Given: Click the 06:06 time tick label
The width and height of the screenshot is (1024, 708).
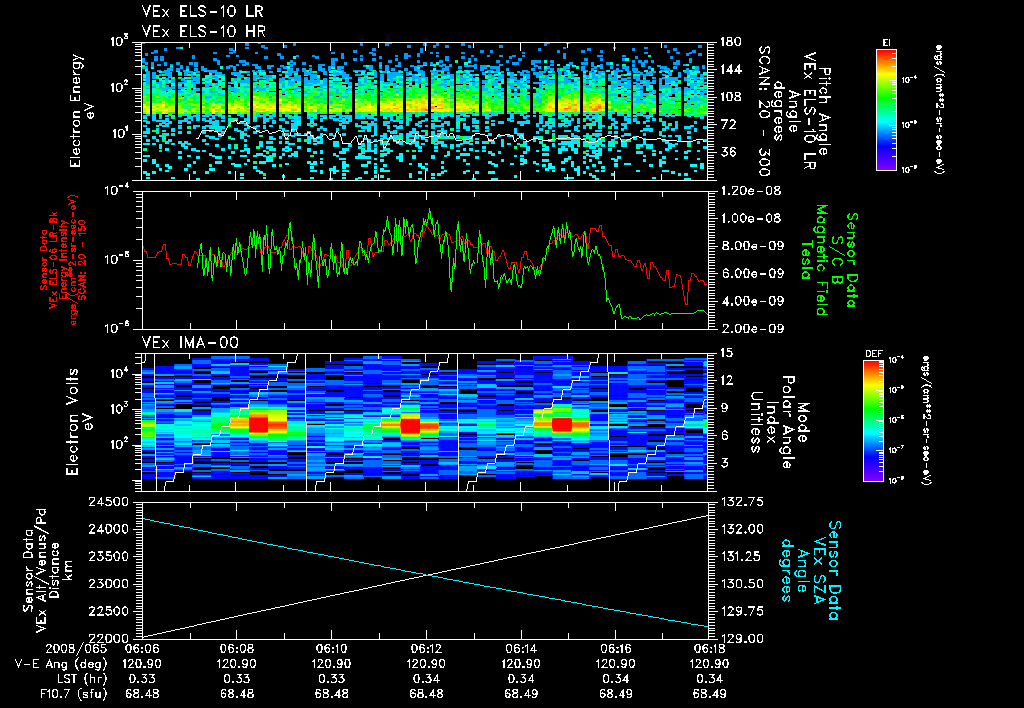Looking at the screenshot, I should tap(142, 650).
